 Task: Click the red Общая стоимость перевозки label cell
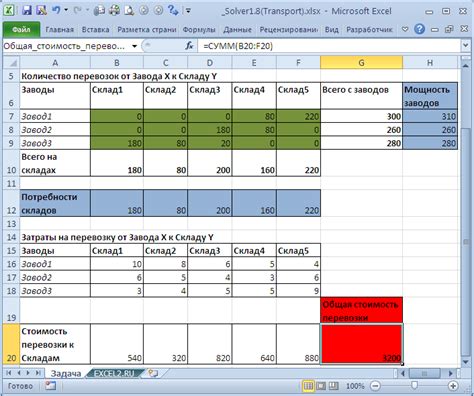(361, 311)
